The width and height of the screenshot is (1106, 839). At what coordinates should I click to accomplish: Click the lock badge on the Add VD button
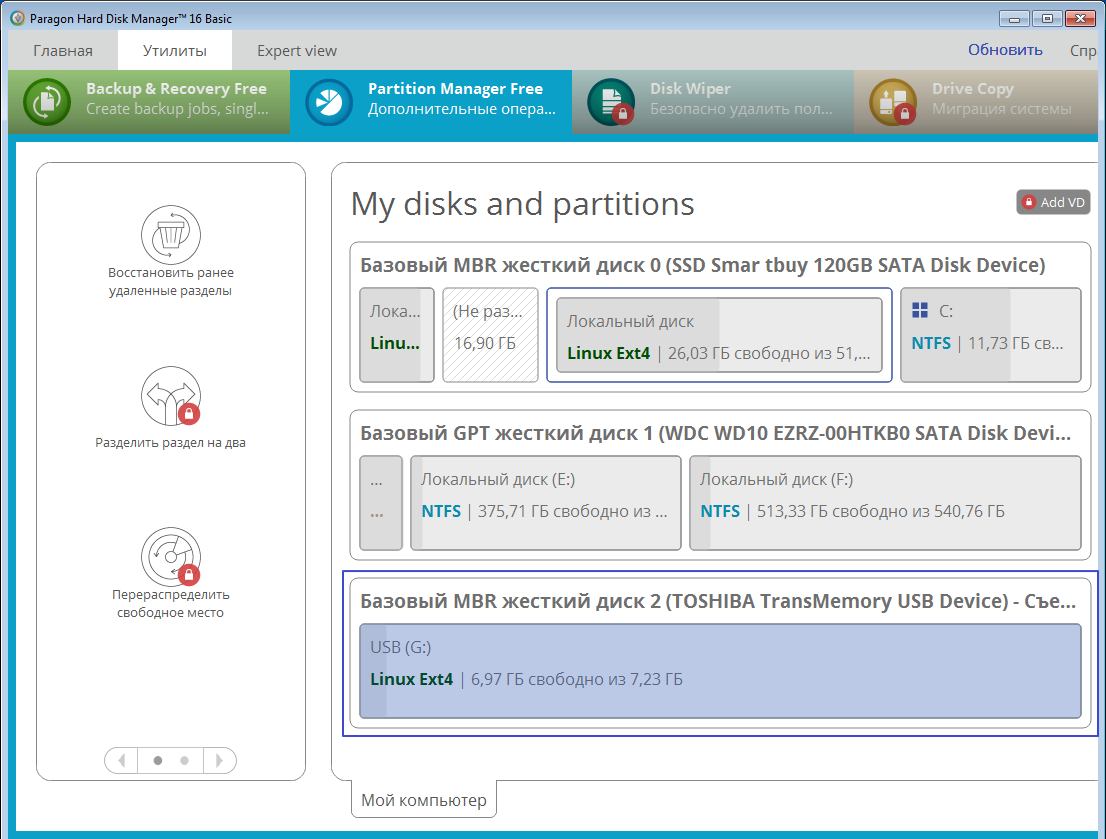pos(1029,202)
